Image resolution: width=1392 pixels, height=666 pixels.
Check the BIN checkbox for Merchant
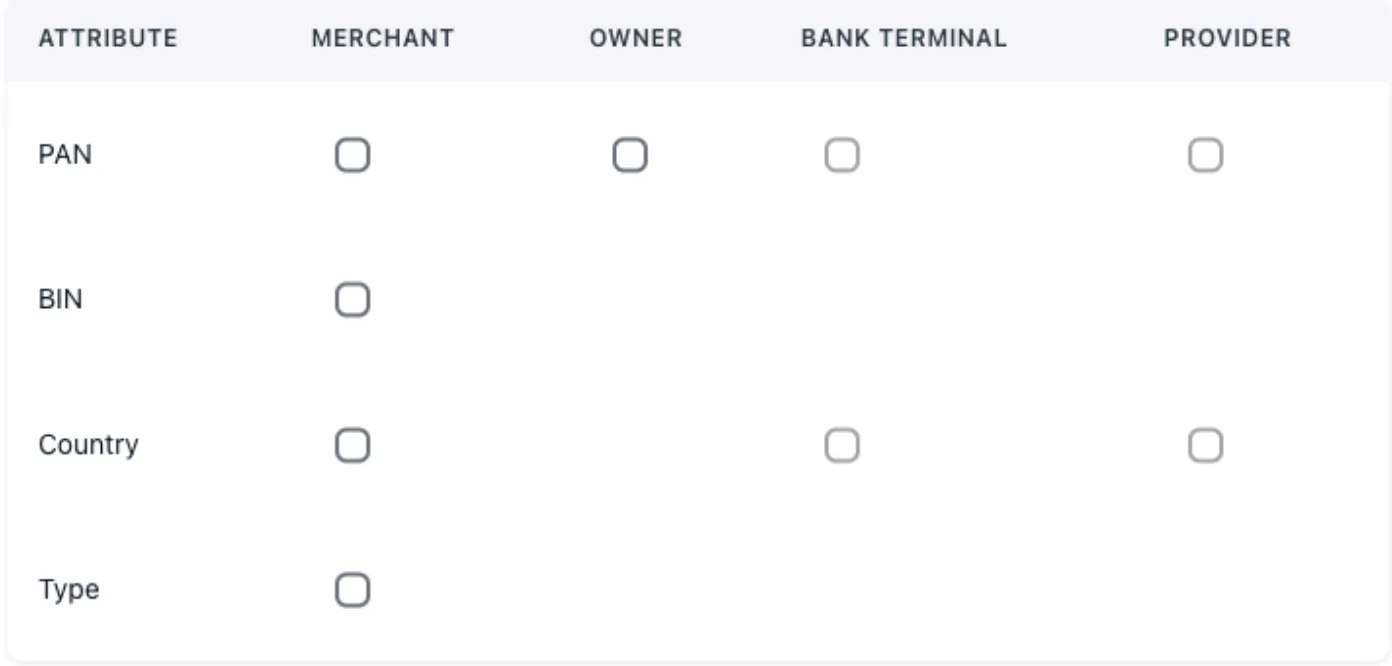[x=352, y=299]
